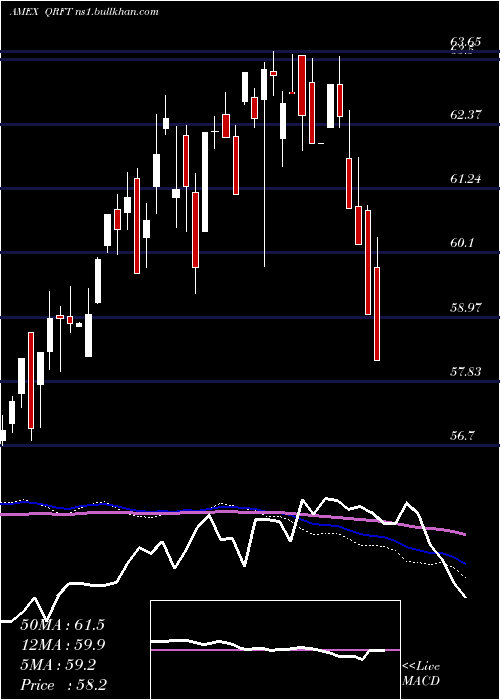Image resolution: width=500 pixels, height=700 pixels.
Task: Click the Price : 58.2 readout
Action: tap(63, 685)
